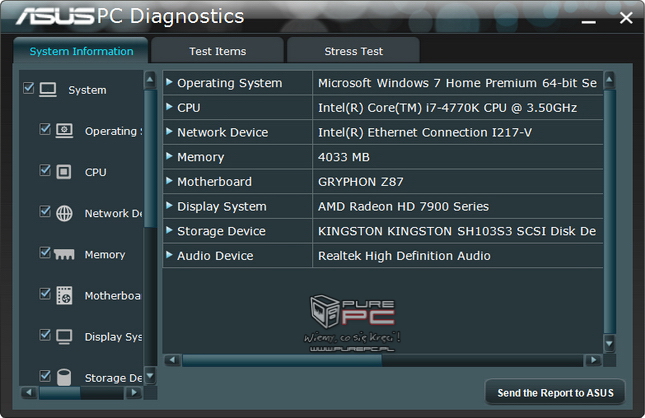Click the Motherboard row label in table

tap(214, 182)
